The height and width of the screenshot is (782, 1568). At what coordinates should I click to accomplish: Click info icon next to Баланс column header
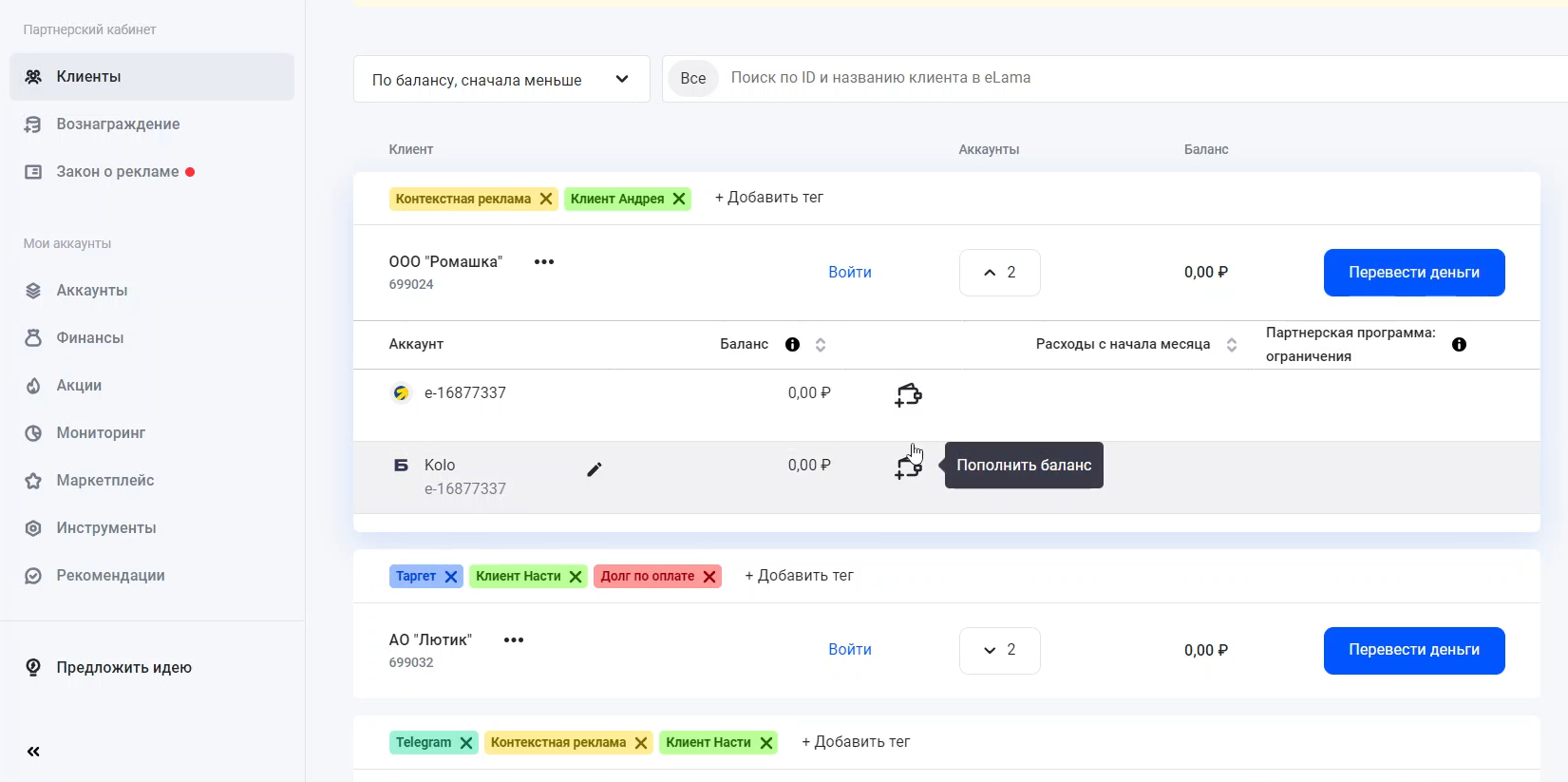pos(792,345)
